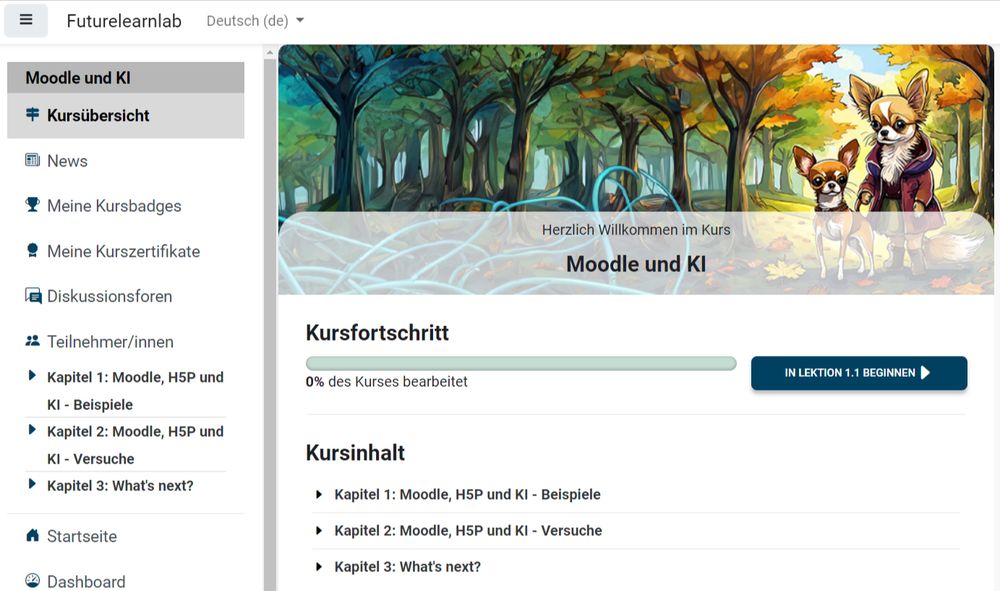
Task: Go to Startseite from sidebar
Action: [82, 536]
